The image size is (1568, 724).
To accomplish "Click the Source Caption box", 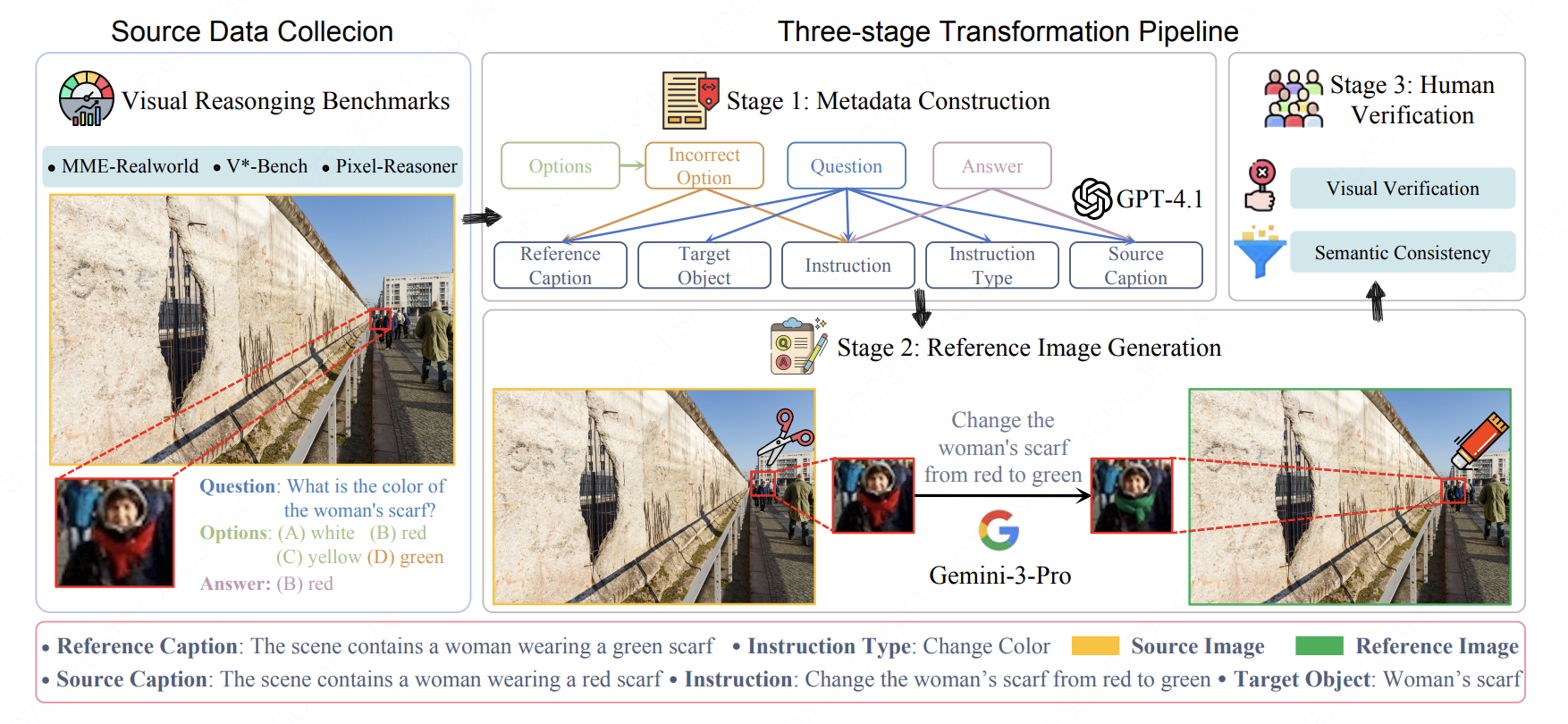I will pyautogui.click(x=1136, y=265).
